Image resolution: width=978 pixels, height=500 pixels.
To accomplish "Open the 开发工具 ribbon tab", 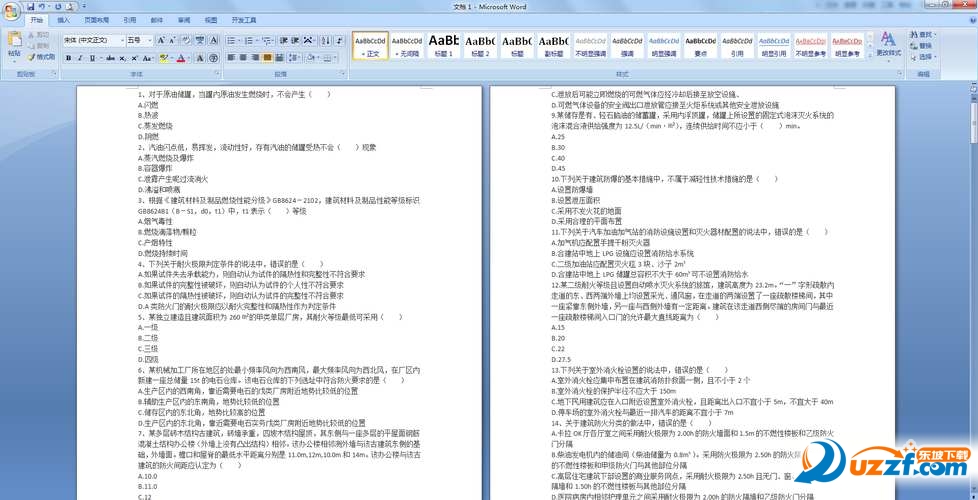I will [x=244, y=20].
